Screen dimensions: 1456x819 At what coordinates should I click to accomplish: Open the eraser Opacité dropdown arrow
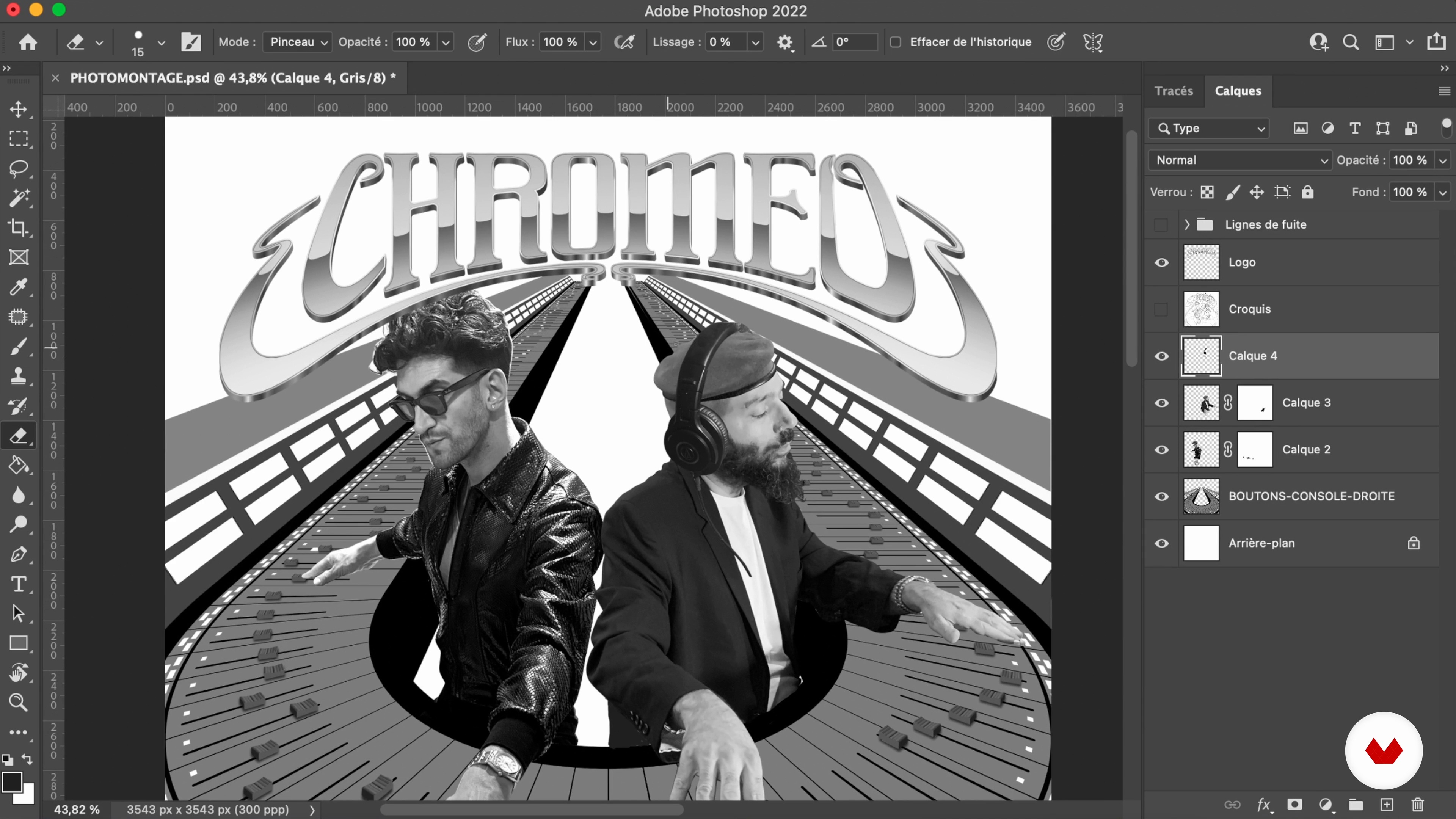click(x=446, y=42)
